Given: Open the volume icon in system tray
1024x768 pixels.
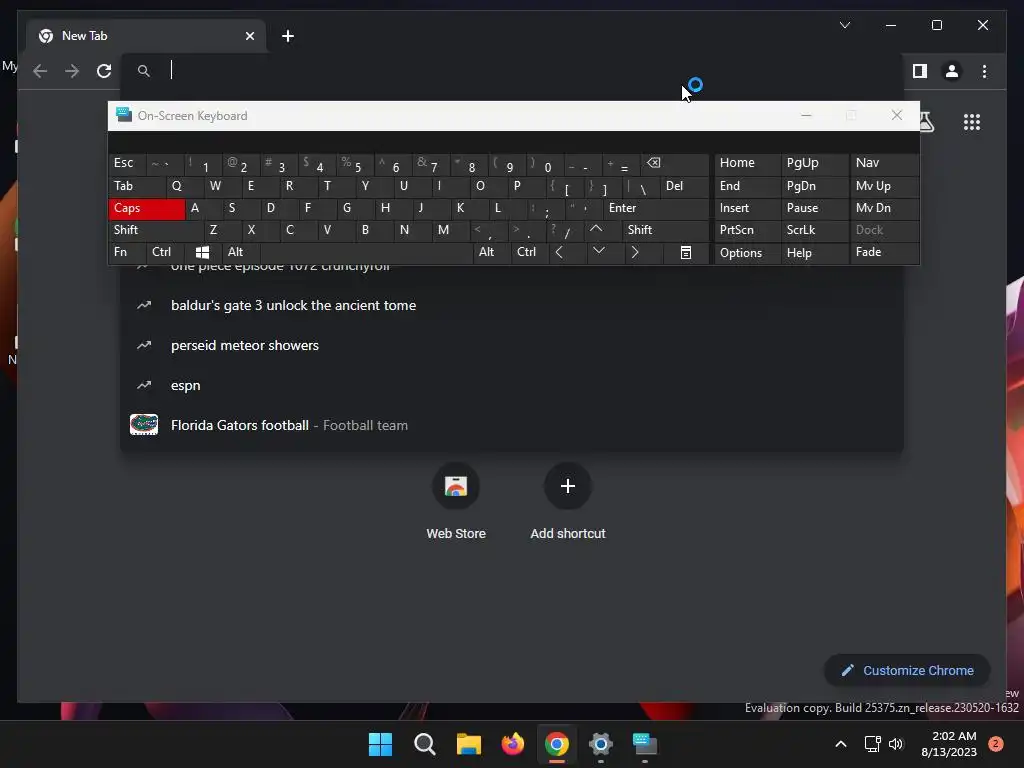Looking at the screenshot, I should pyautogui.click(x=896, y=744).
